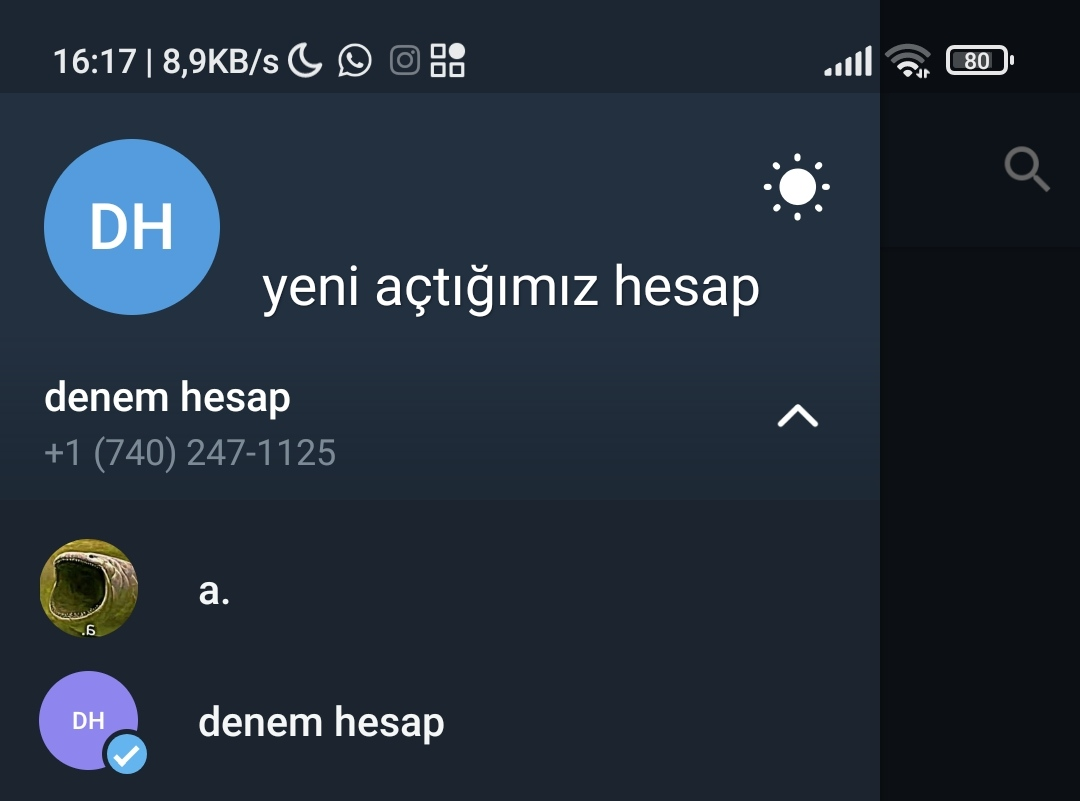Tap the Do Not Disturb moon icon
Viewport: 1080px width, 801px height.
pyautogui.click(x=304, y=60)
